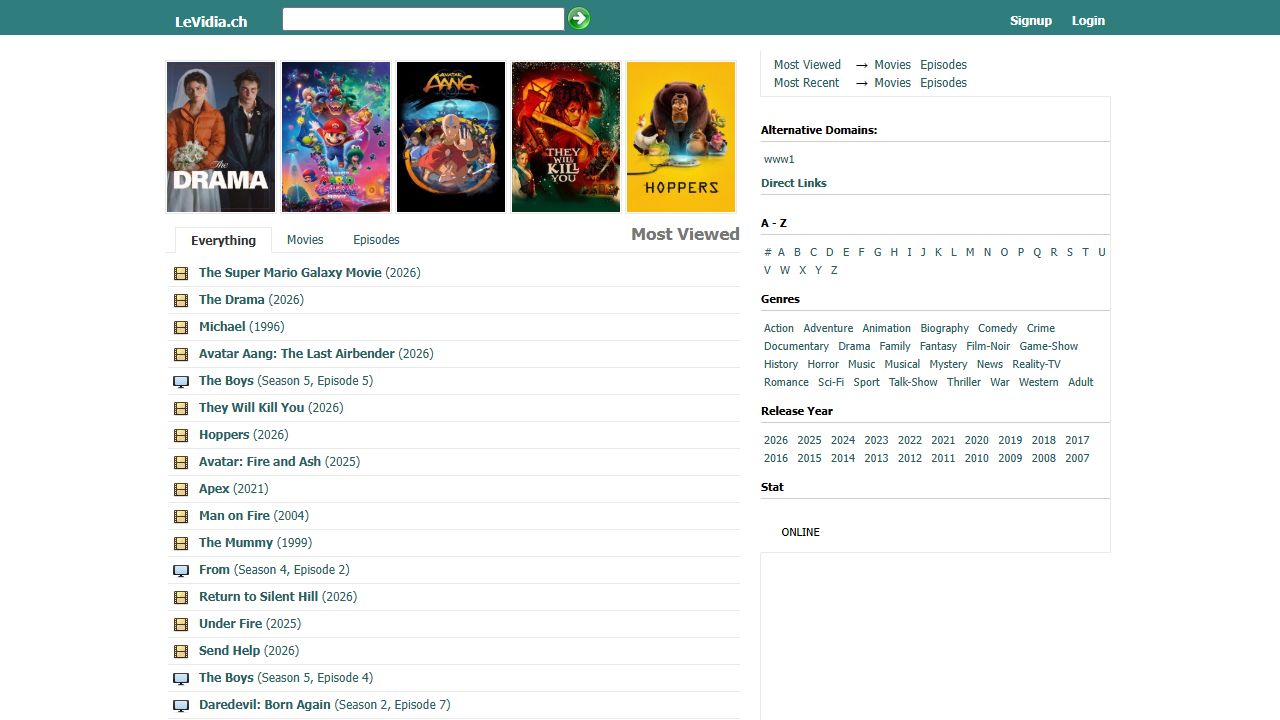Browse titles starting with letter M
The width and height of the screenshot is (1280, 720).
coord(969,252)
